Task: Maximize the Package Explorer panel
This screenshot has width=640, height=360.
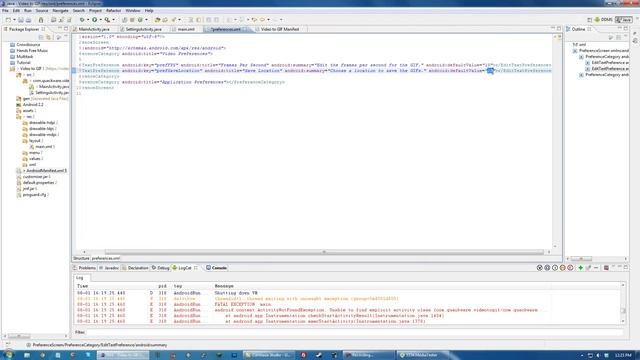Action: (66, 29)
